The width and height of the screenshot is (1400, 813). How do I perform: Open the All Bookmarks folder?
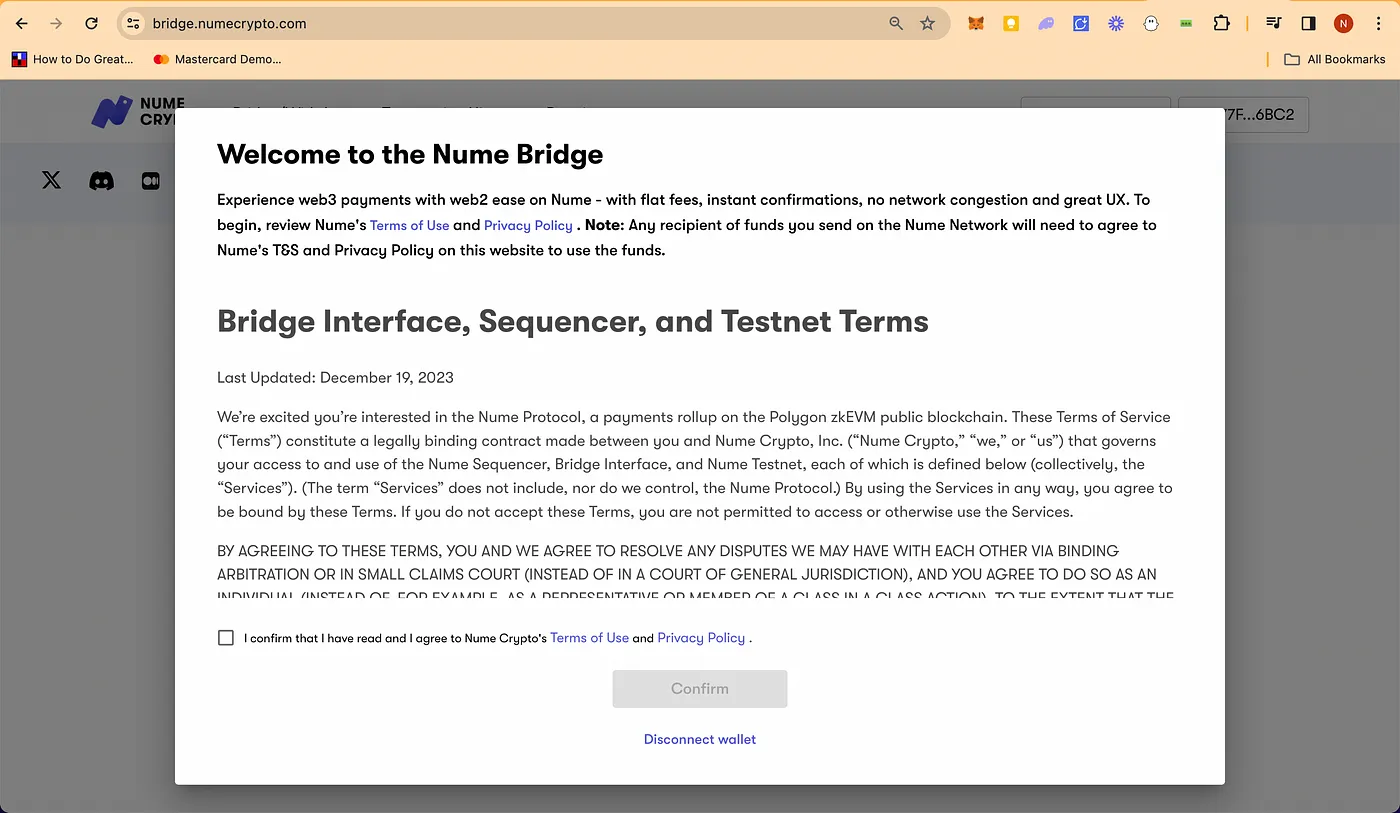point(1334,59)
